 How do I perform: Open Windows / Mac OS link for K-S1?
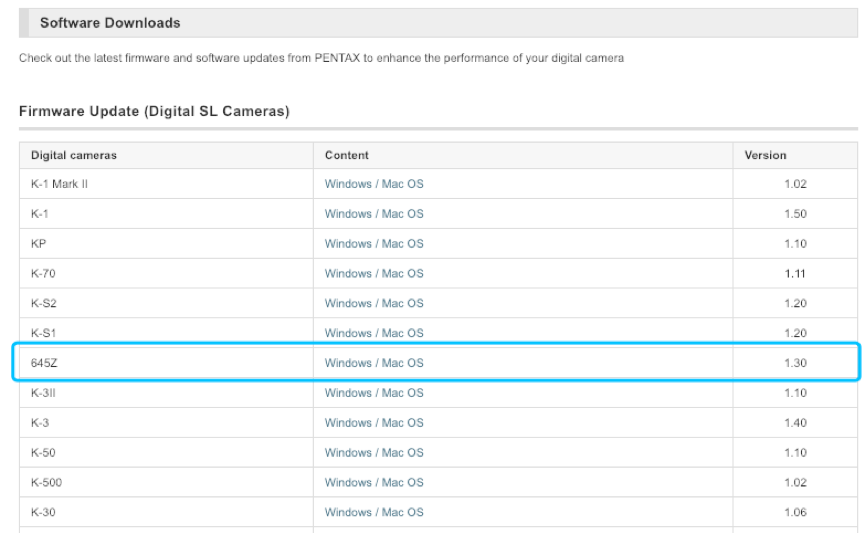point(374,333)
